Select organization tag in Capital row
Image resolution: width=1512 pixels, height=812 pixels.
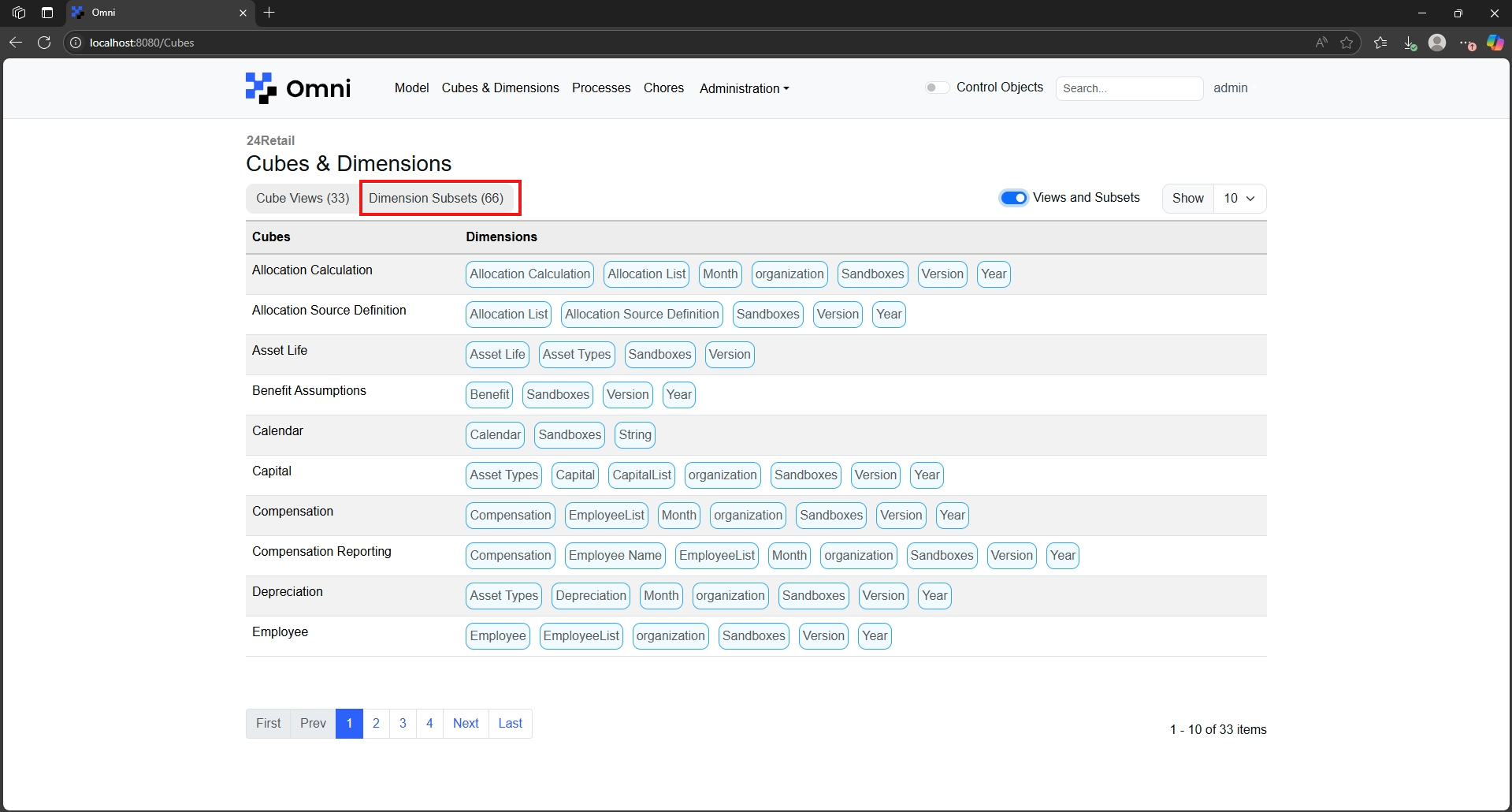click(723, 475)
